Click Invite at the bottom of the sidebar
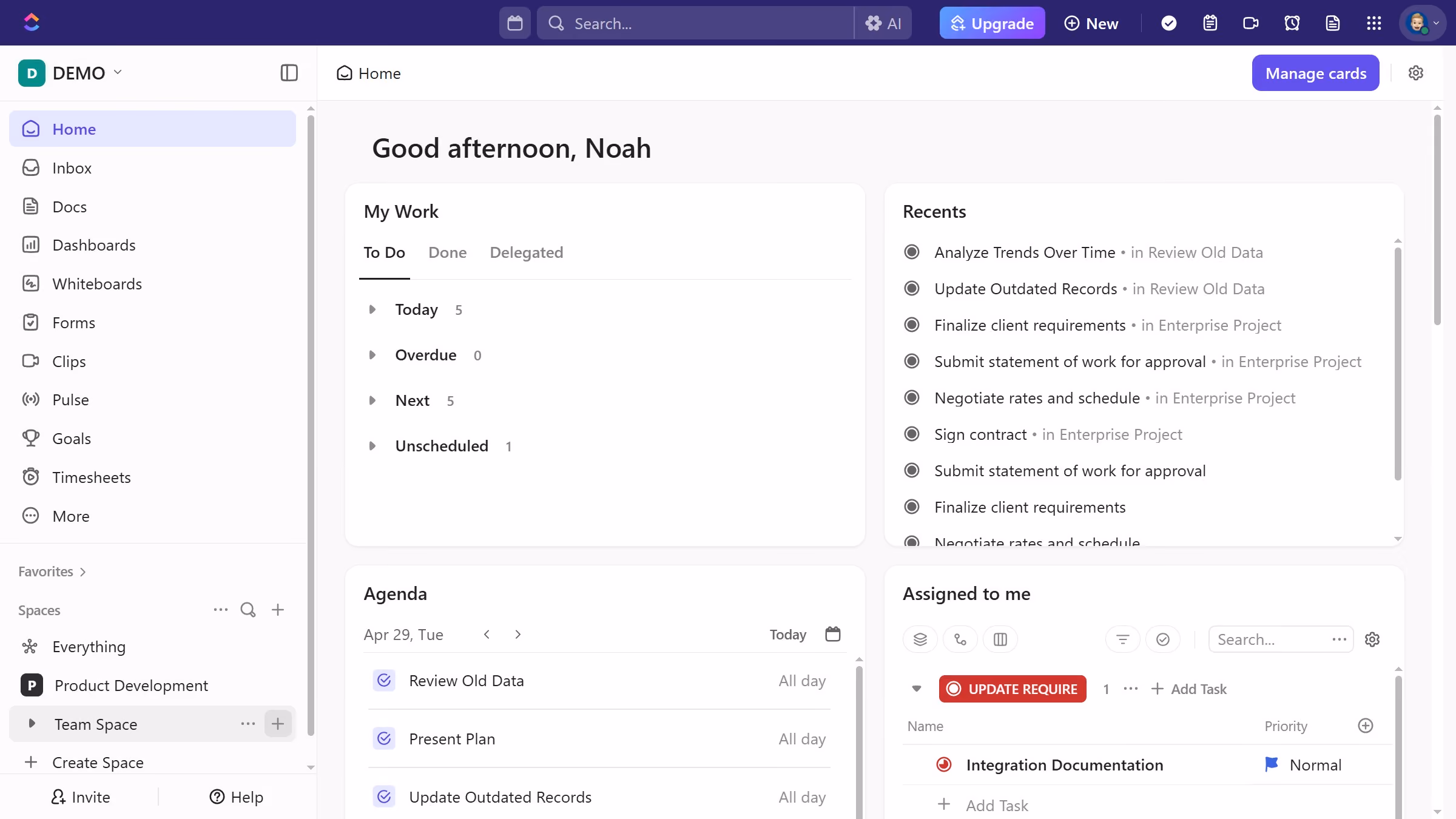 tap(81, 797)
